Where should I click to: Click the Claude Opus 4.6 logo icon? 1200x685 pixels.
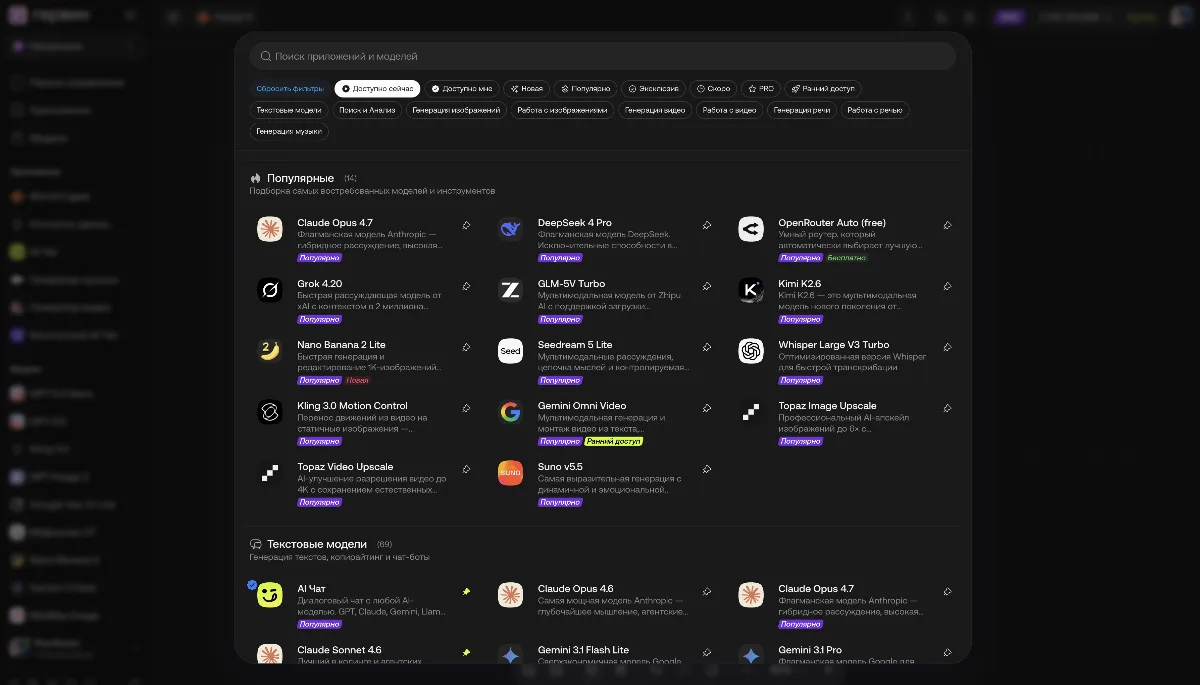(x=510, y=595)
